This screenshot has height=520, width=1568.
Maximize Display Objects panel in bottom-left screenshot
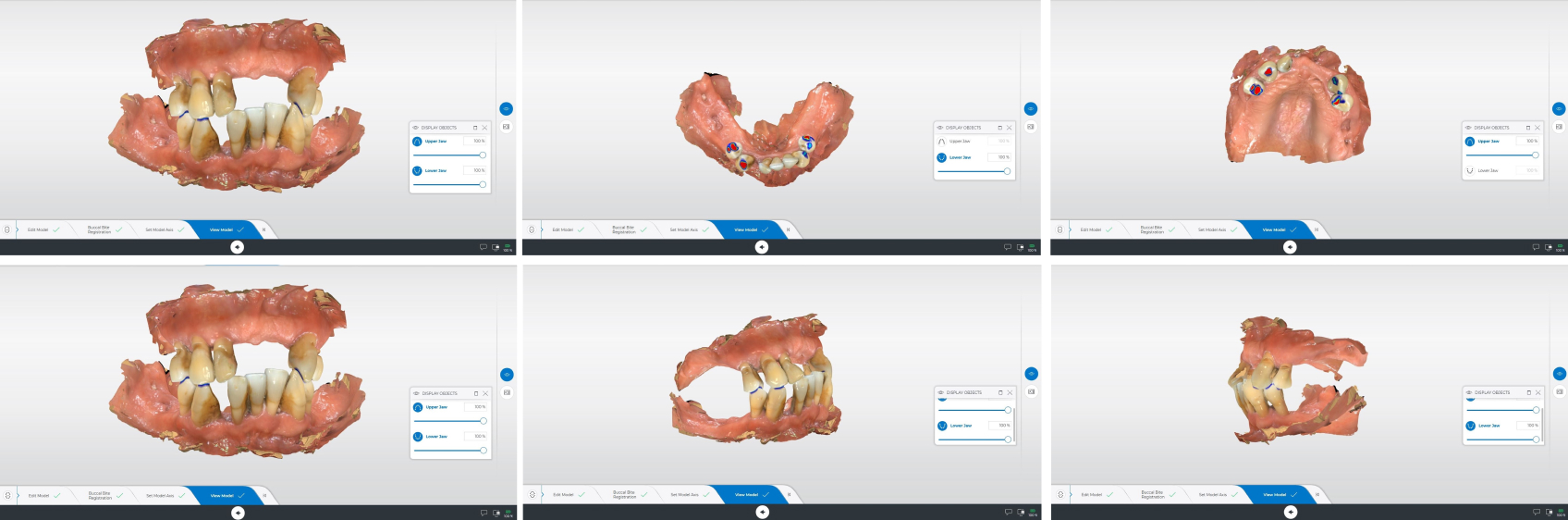[476, 393]
